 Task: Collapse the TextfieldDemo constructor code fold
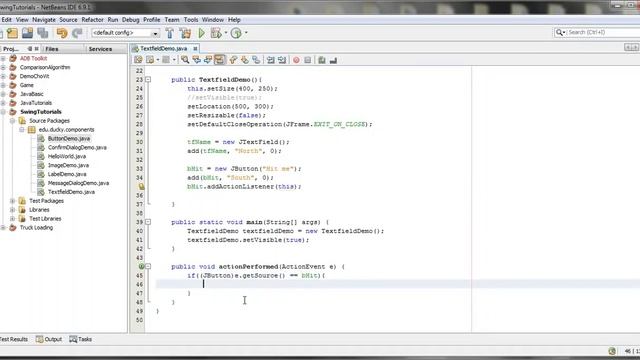click(148, 80)
